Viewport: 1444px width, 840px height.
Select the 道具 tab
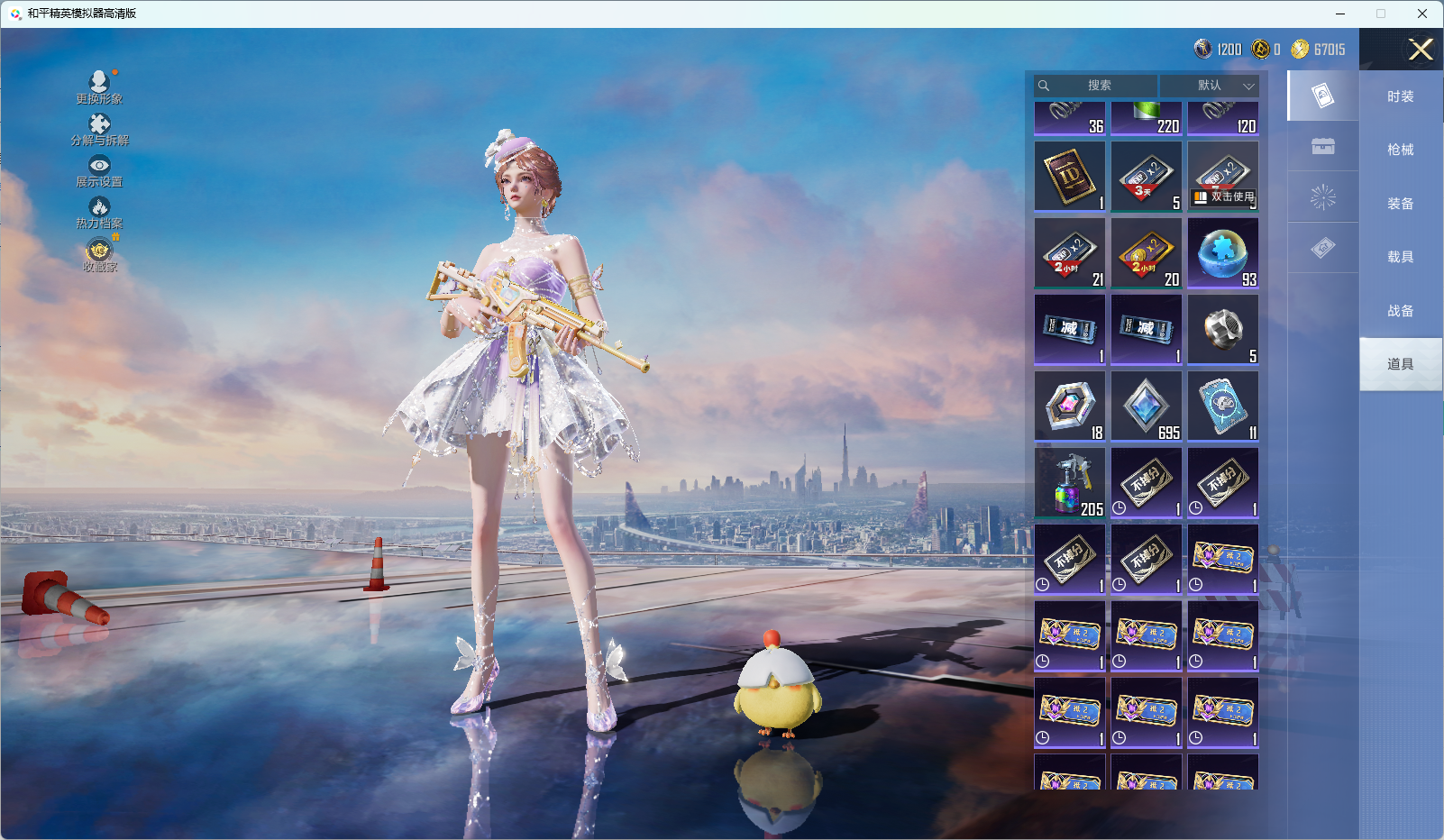point(1401,364)
